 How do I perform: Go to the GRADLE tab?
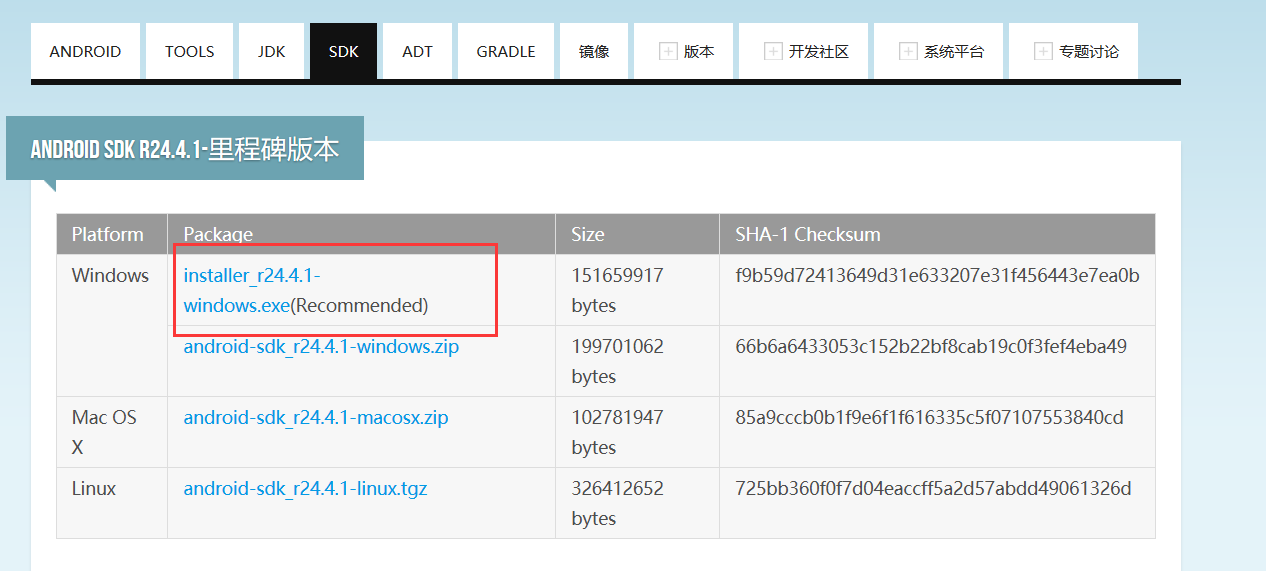click(506, 51)
